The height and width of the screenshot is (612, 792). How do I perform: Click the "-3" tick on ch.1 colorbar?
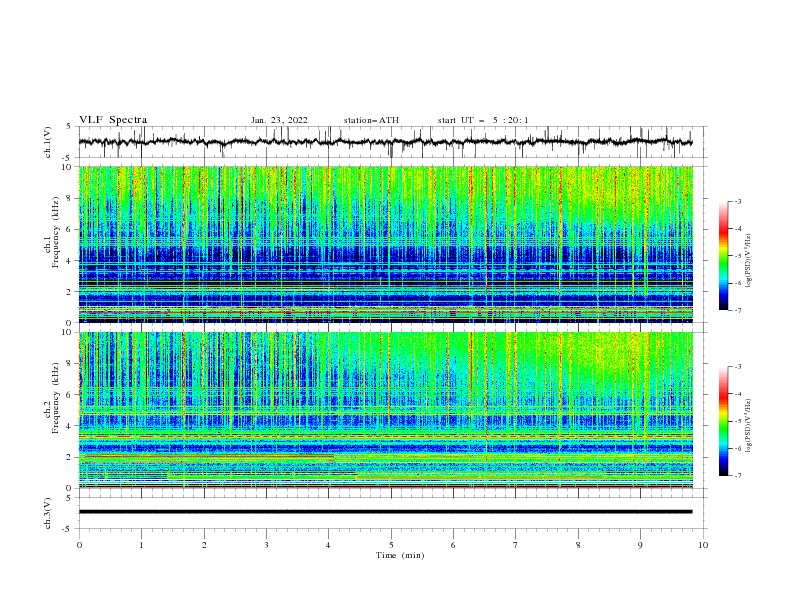pyautogui.click(x=737, y=201)
